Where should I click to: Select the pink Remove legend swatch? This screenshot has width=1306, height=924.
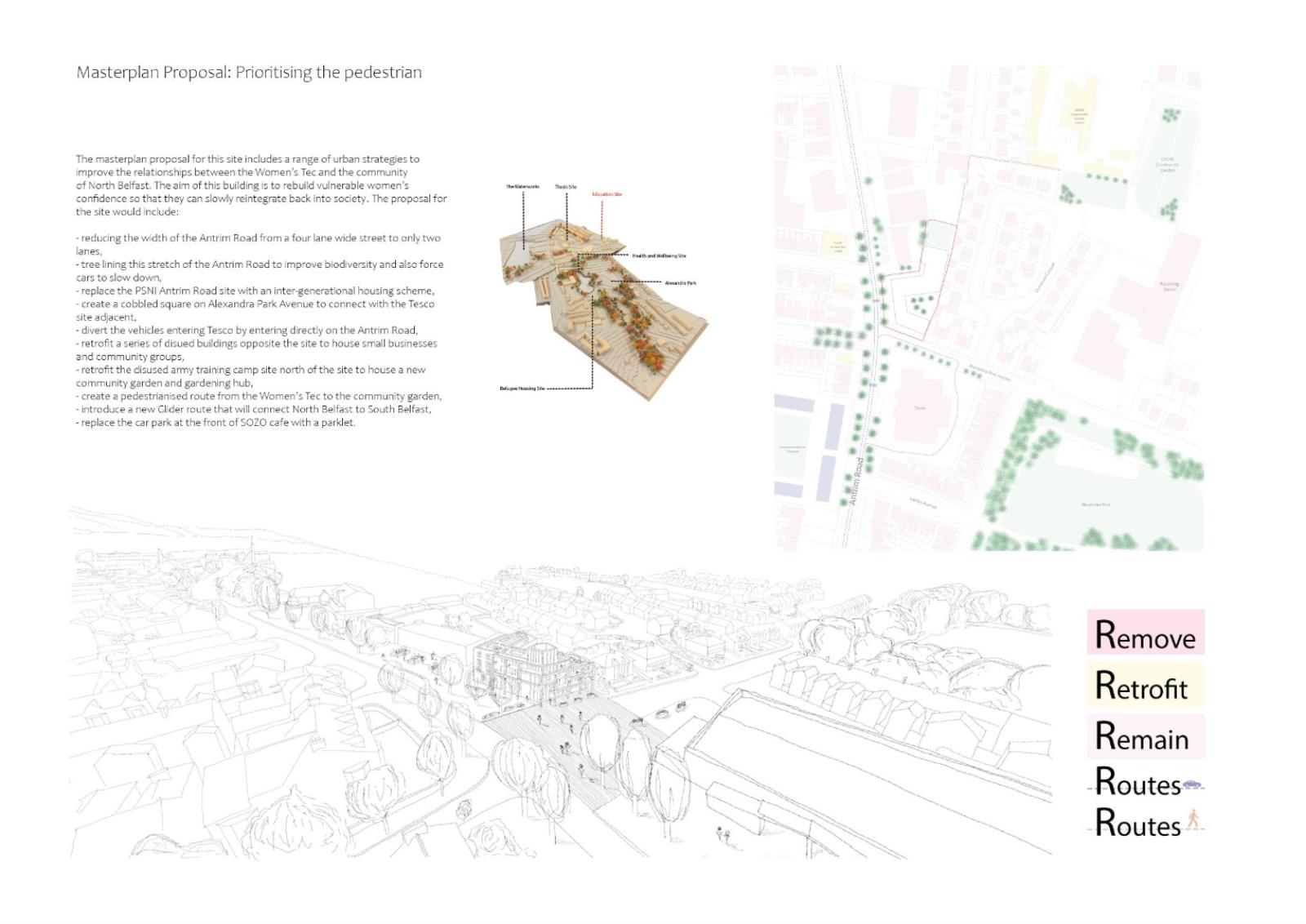1145,633
